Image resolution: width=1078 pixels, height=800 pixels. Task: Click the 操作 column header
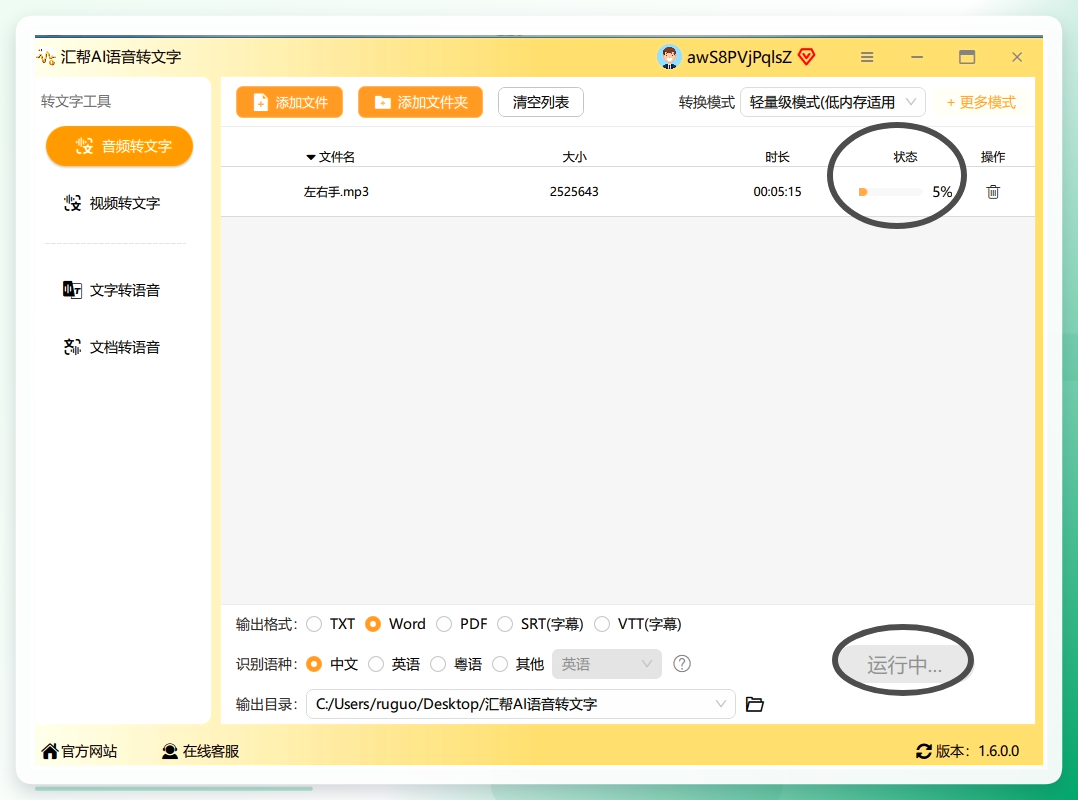pos(993,157)
